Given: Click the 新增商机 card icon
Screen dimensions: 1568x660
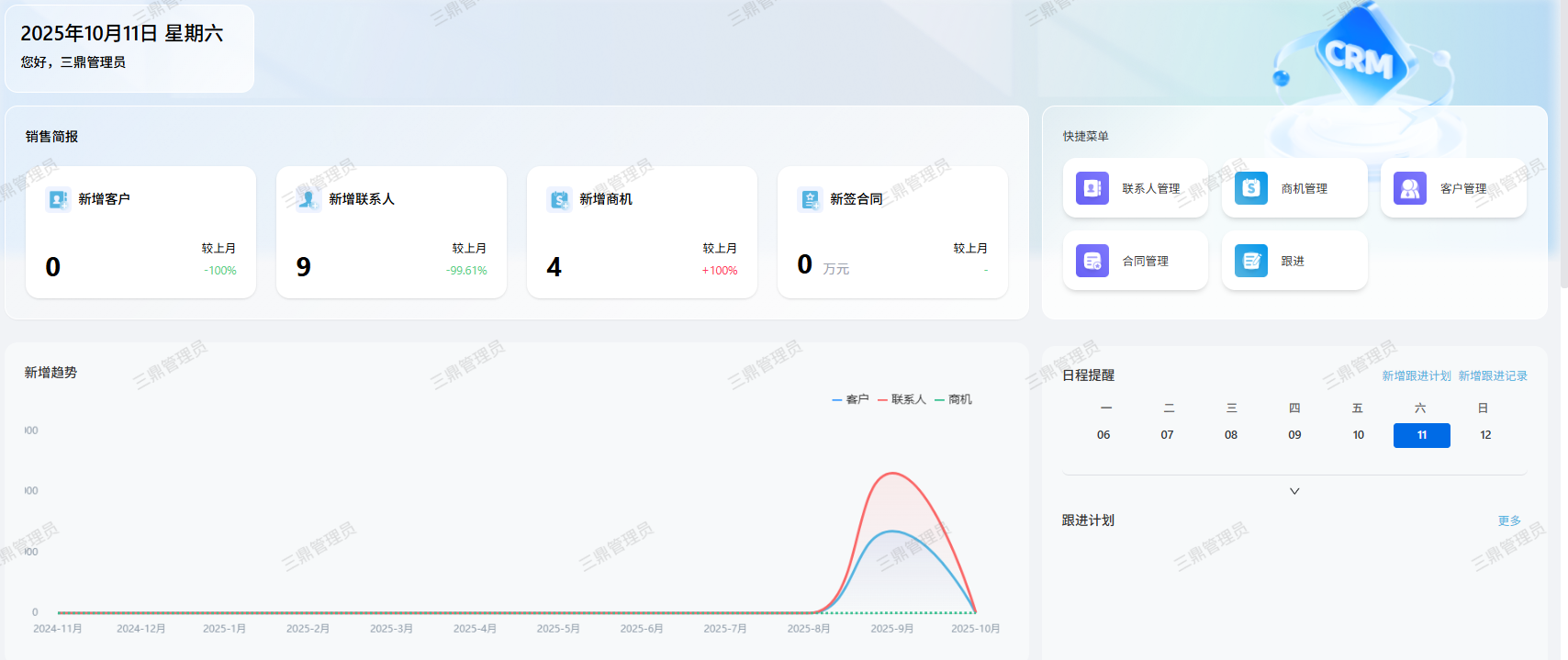Looking at the screenshot, I should [x=559, y=199].
